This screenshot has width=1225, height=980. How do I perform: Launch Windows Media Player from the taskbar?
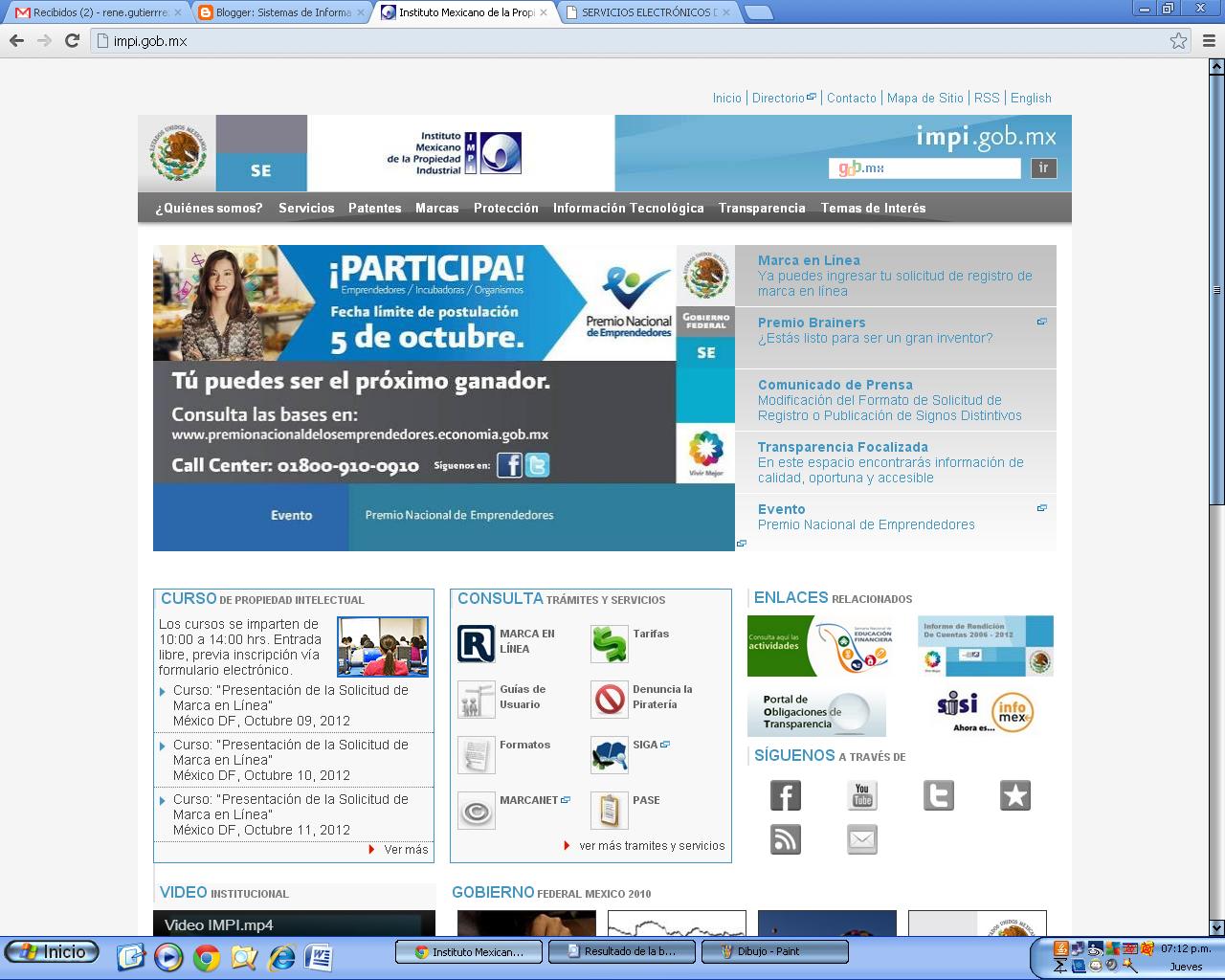pyautogui.click(x=168, y=956)
